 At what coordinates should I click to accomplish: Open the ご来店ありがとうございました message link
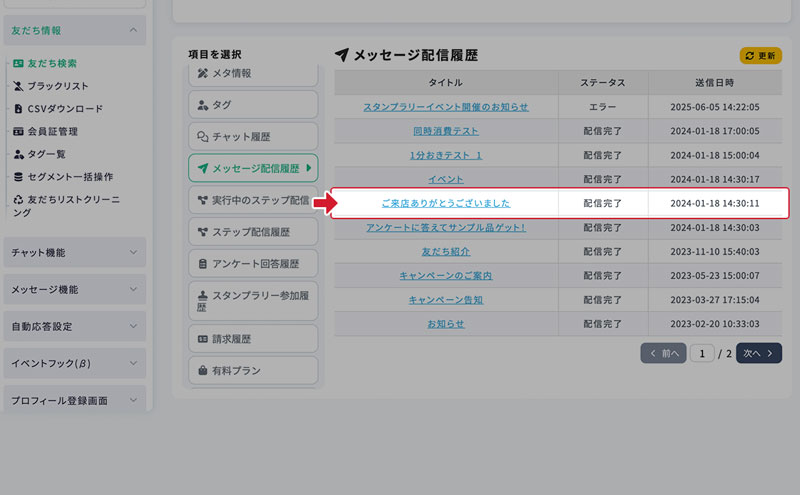pos(446,203)
